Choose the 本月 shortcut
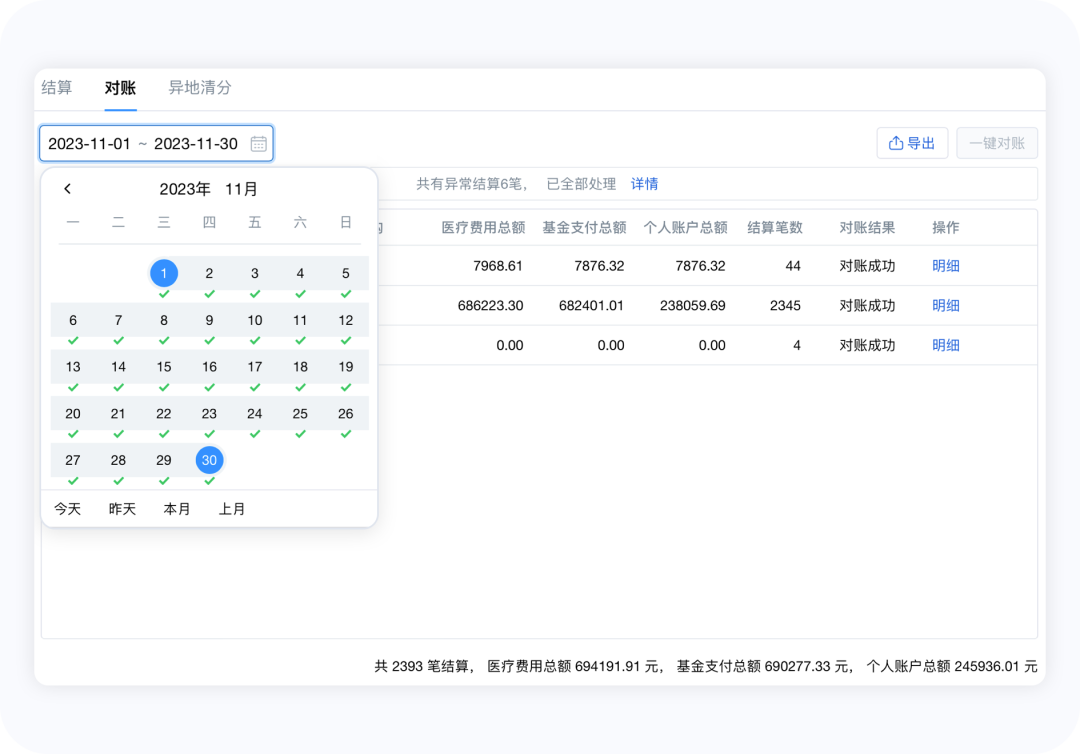1080x754 pixels. (176, 509)
